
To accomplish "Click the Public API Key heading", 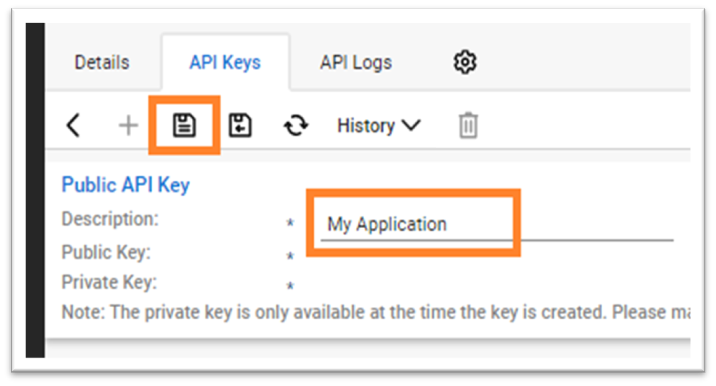I will 126,185.
